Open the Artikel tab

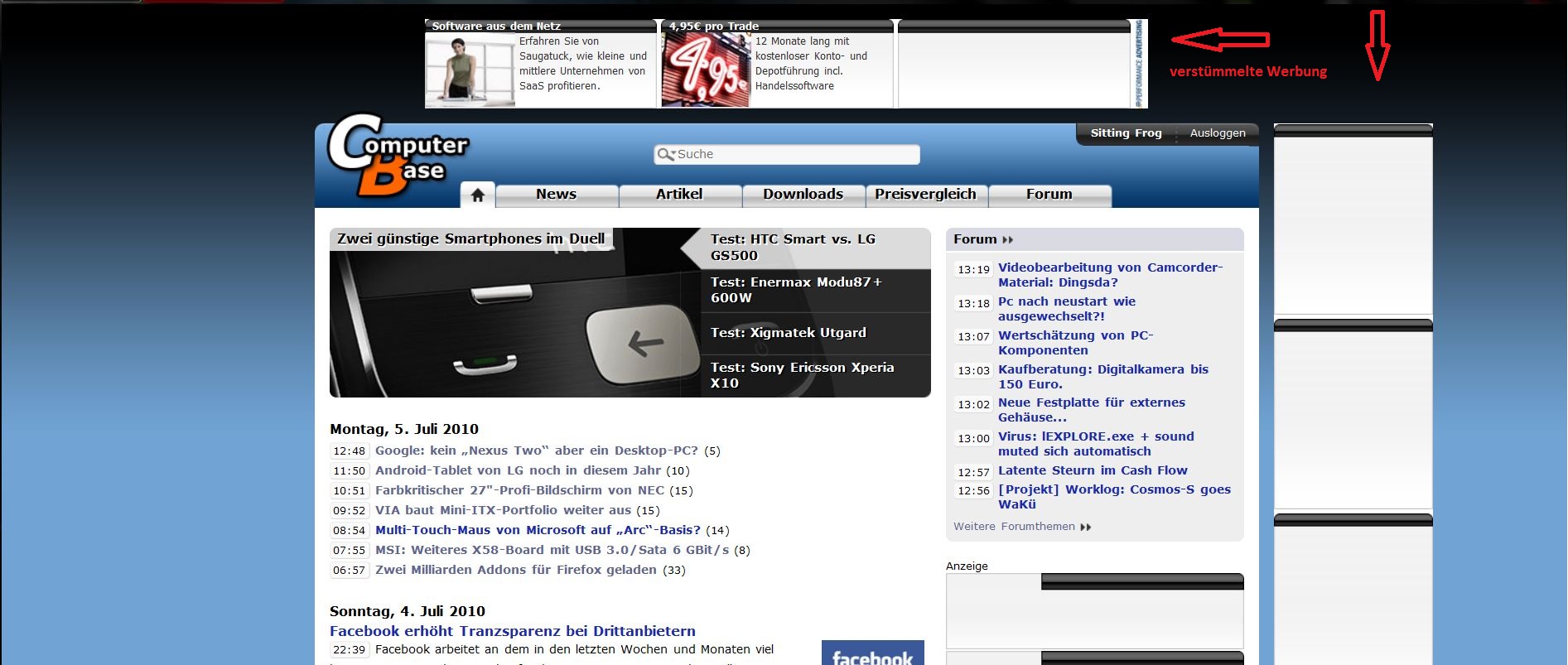click(x=679, y=195)
